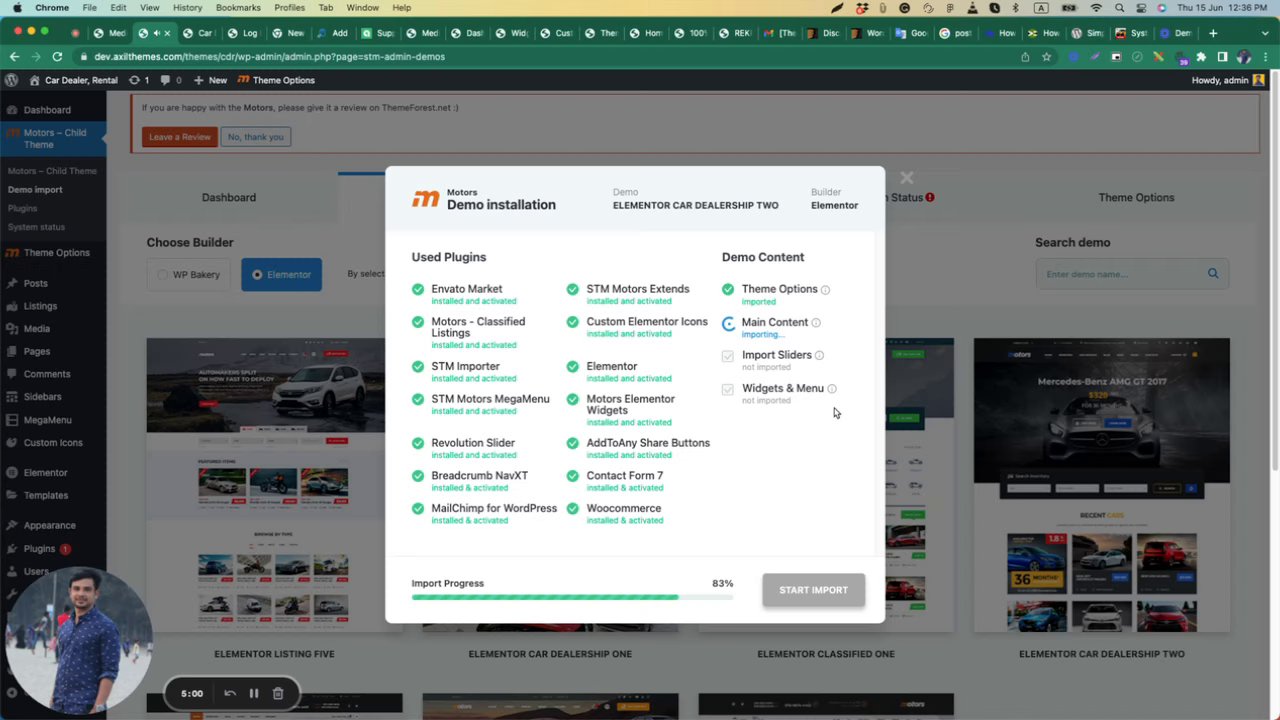Image resolution: width=1280 pixels, height=720 pixels.
Task: Open Dashboard in the WordPress sidebar
Action: 47,110
